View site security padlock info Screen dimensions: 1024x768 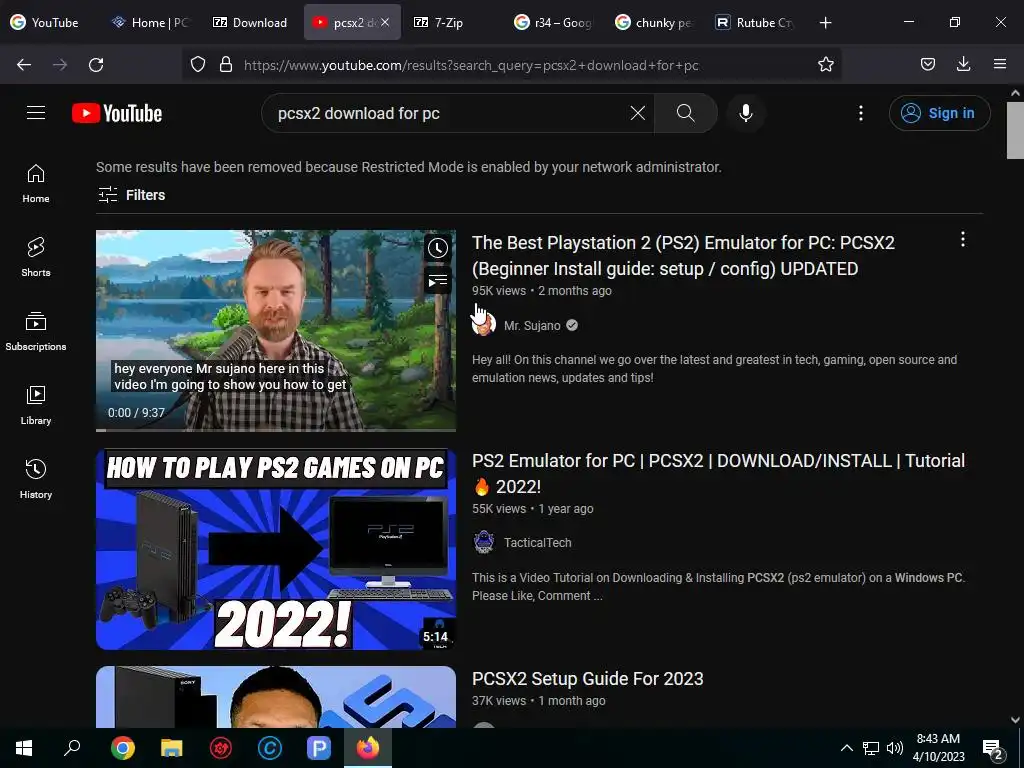[x=226, y=65]
